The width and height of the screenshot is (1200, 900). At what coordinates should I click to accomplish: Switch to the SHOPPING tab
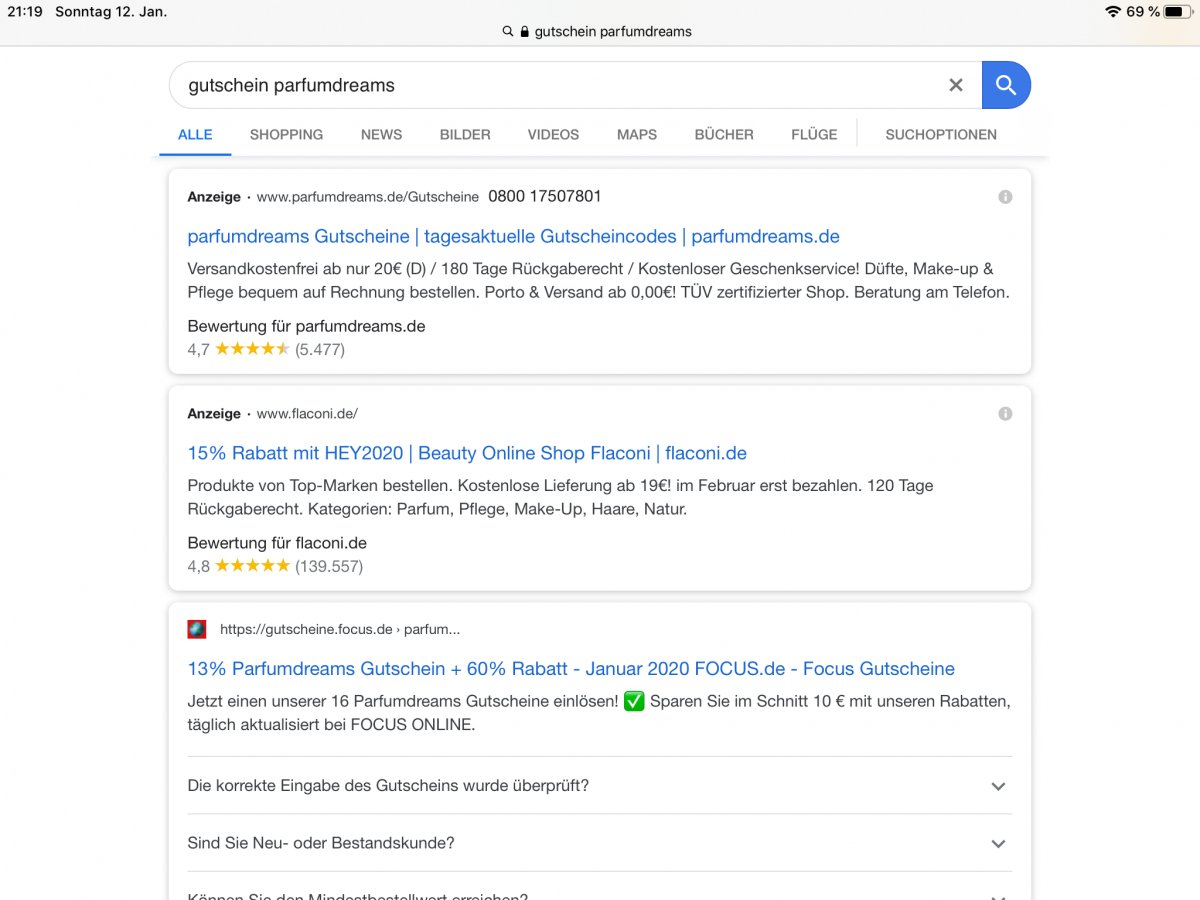point(286,135)
